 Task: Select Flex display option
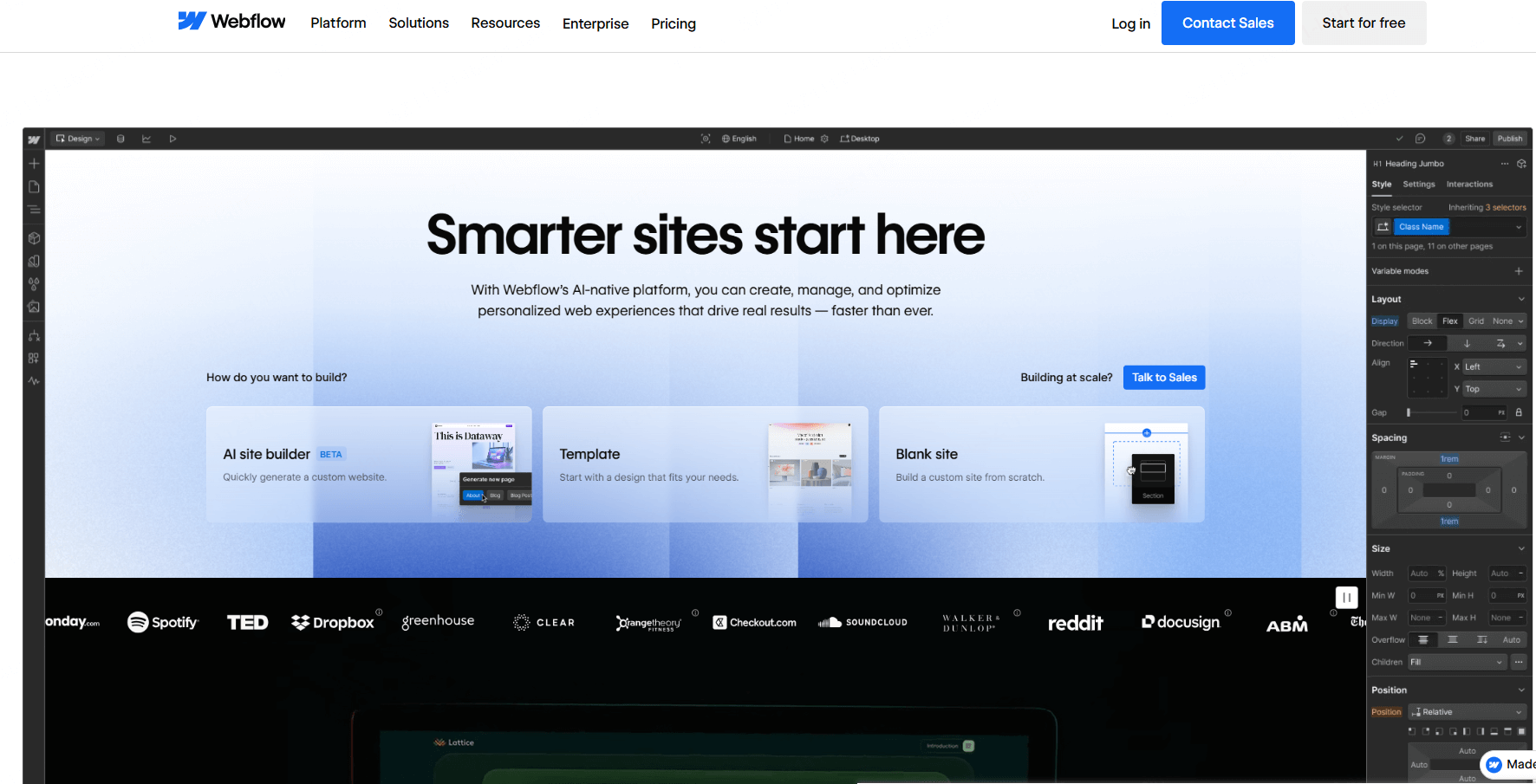click(1449, 321)
